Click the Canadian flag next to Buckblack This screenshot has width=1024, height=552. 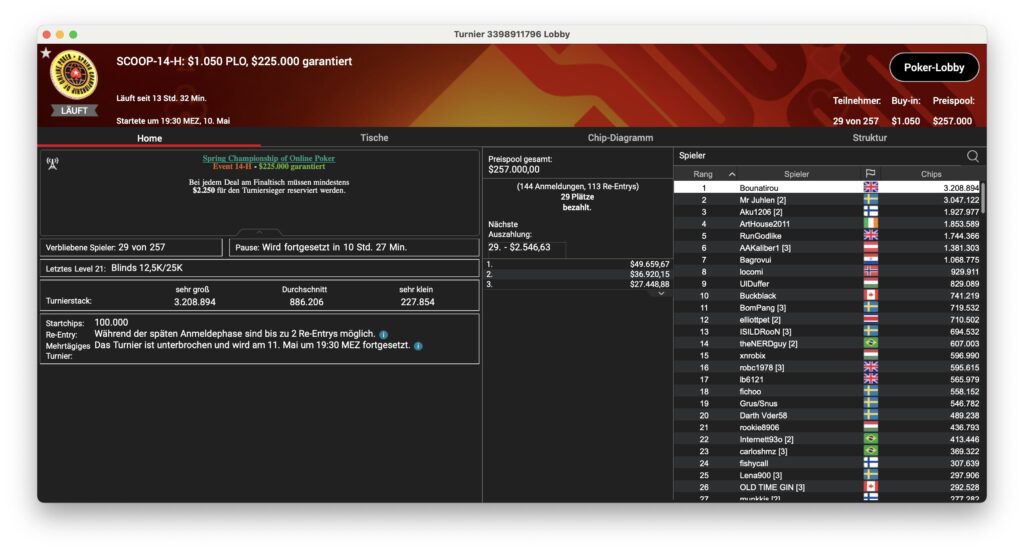(870, 296)
